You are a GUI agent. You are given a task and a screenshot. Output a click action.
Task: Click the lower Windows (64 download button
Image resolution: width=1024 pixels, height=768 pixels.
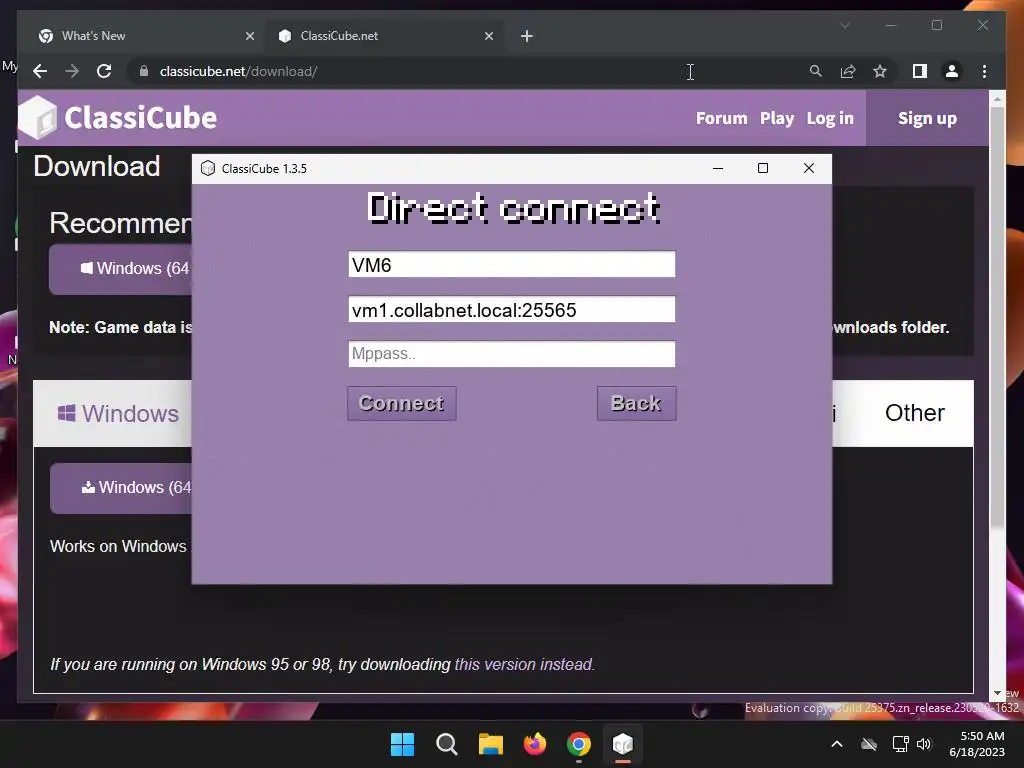click(x=121, y=488)
